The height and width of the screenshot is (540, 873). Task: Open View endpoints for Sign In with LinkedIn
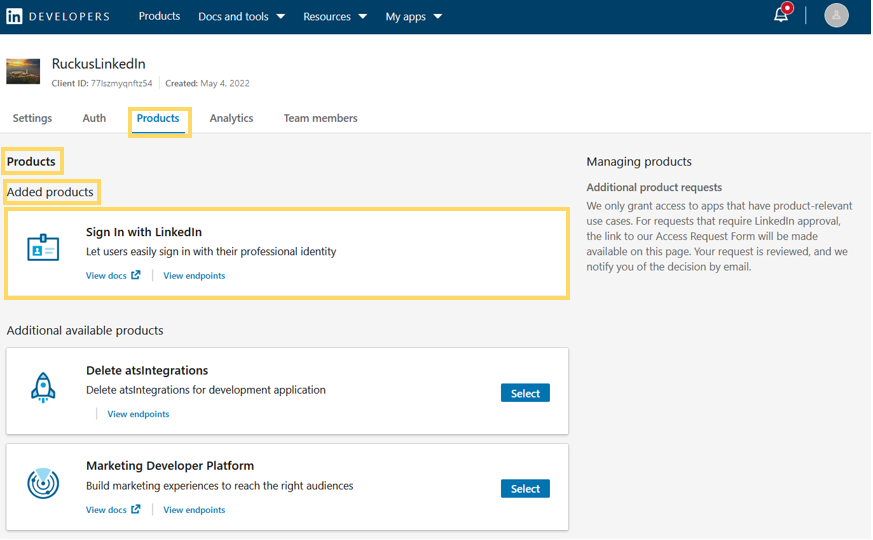[x=194, y=276]
